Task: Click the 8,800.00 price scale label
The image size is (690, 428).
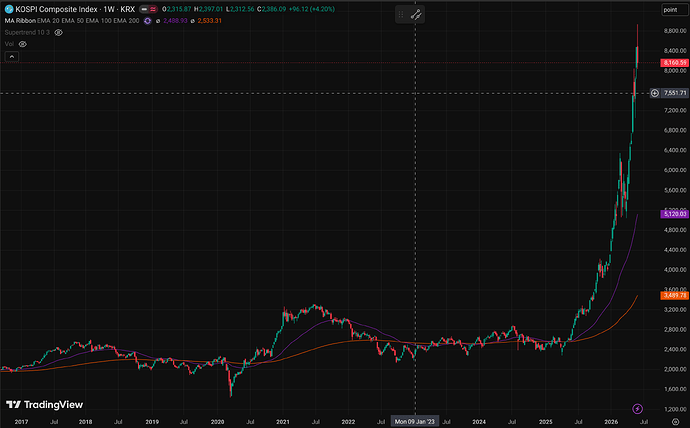Action: coord(675,31)
